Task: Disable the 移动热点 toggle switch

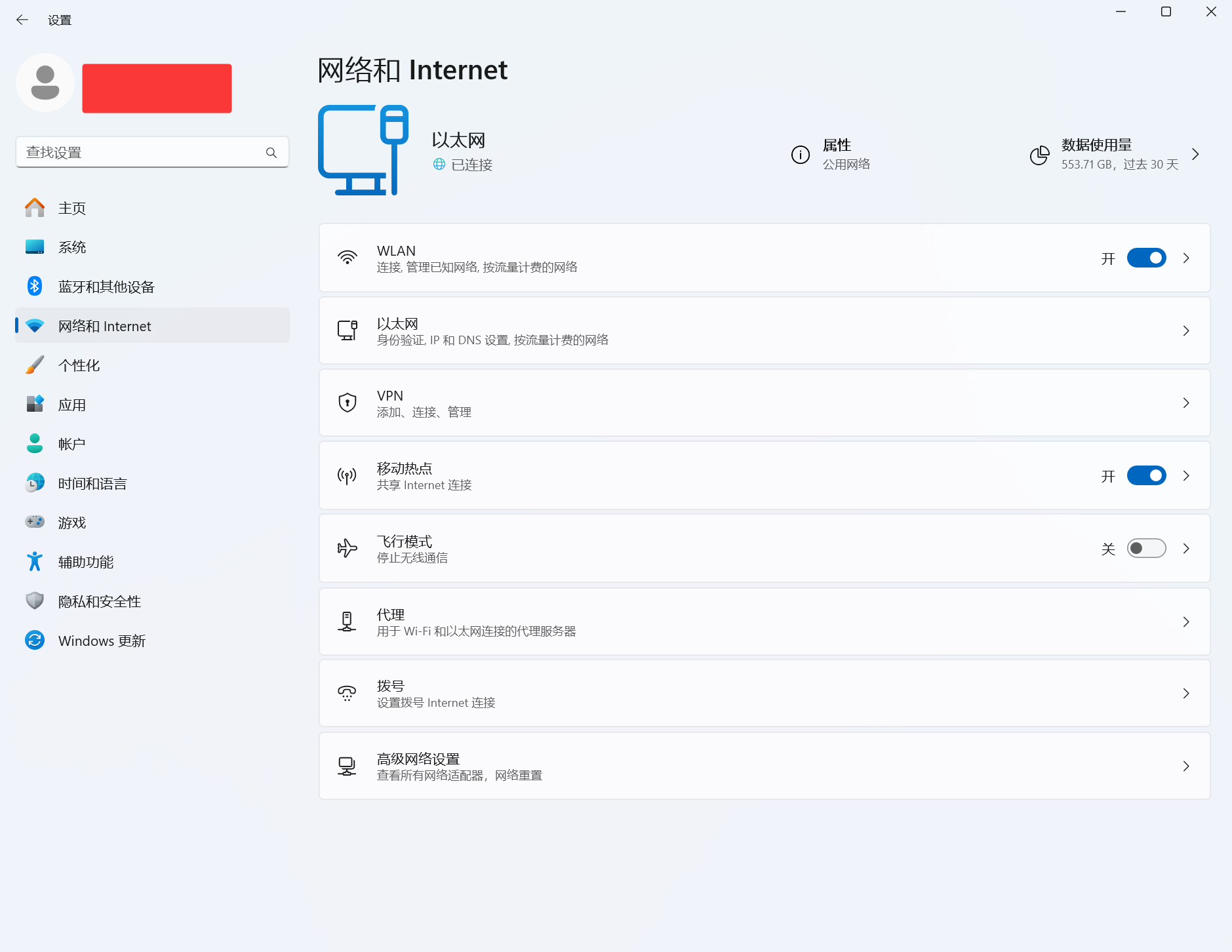Action: coord(1145,475)
